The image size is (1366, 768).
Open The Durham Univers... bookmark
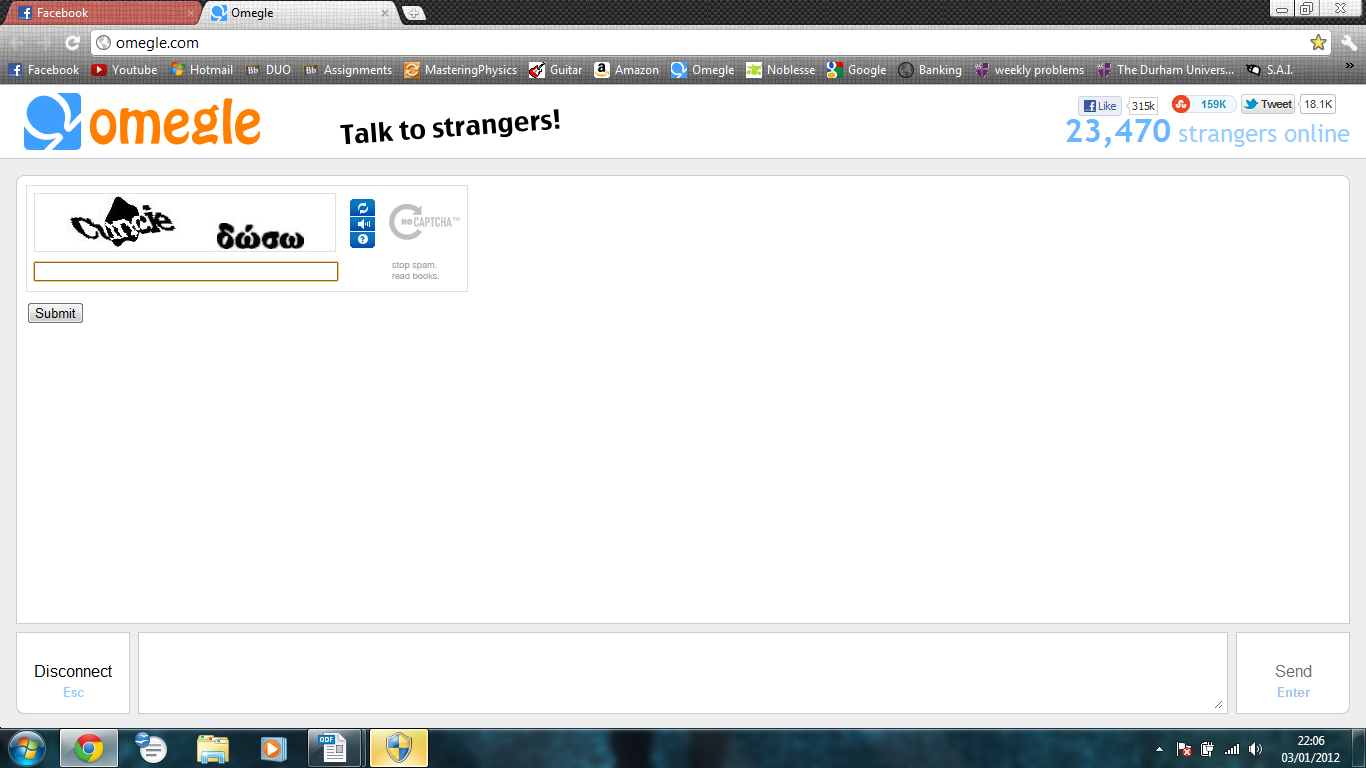click(1165, 70)
